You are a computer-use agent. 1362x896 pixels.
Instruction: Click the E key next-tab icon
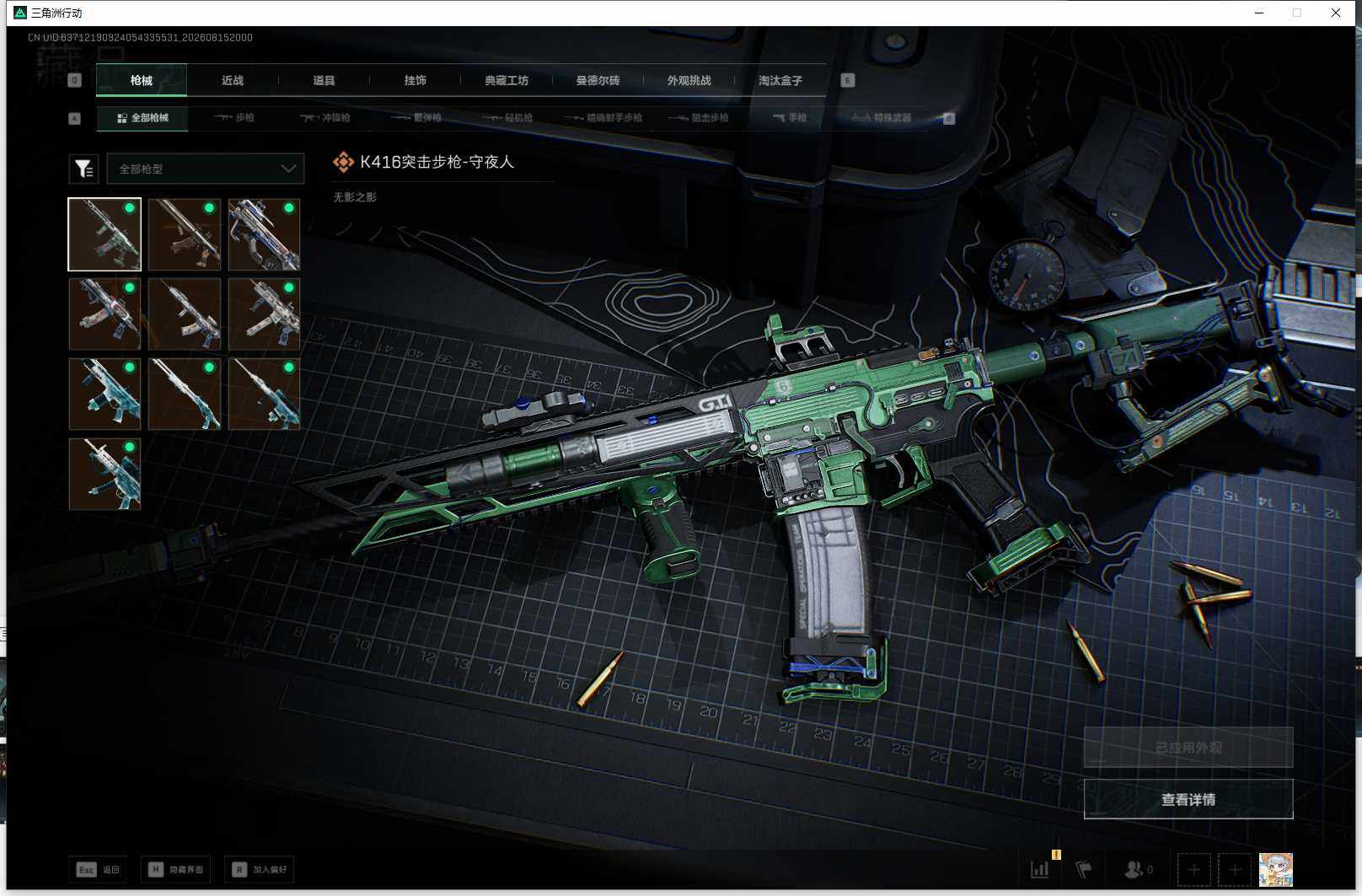point(848,80)
